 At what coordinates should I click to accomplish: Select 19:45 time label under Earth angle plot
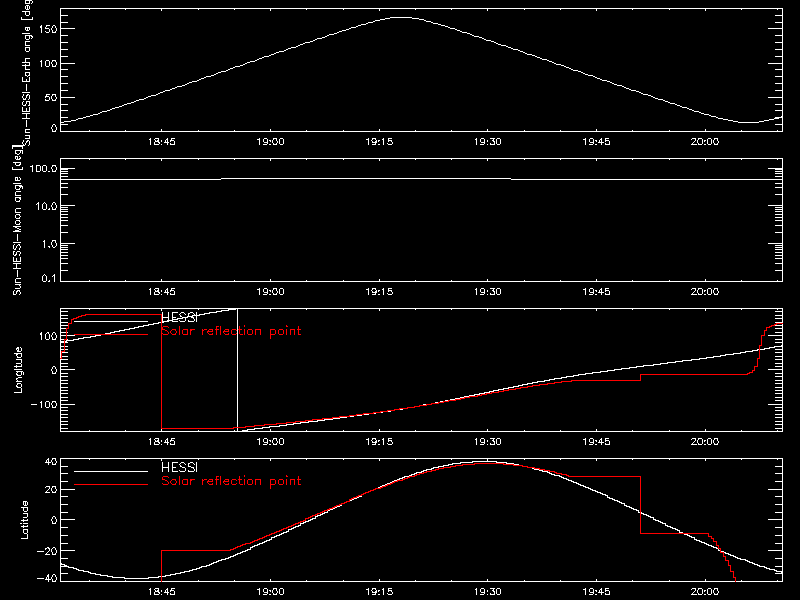(596, 141)
